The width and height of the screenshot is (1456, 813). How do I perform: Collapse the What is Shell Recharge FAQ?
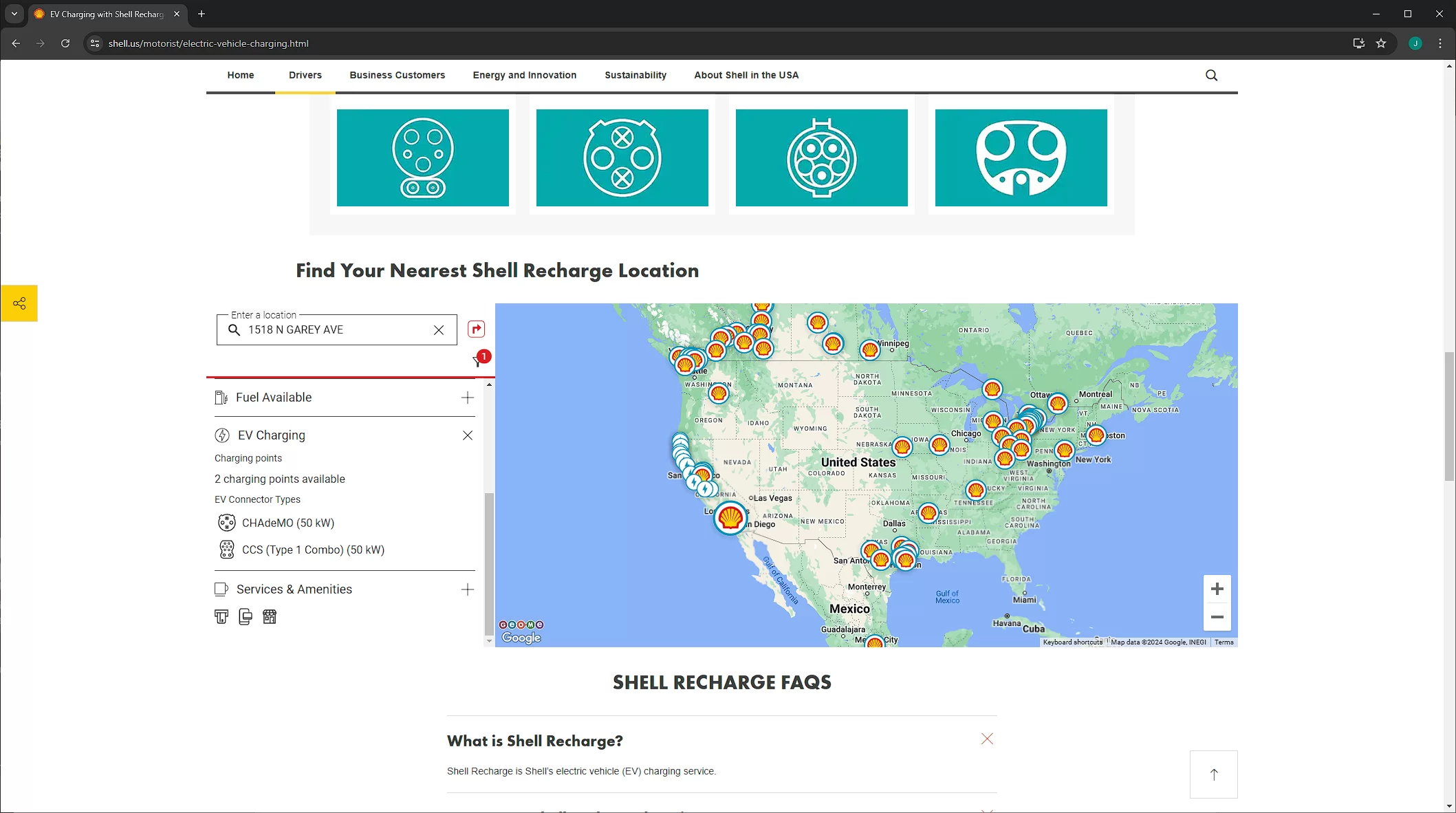[987, 739]
